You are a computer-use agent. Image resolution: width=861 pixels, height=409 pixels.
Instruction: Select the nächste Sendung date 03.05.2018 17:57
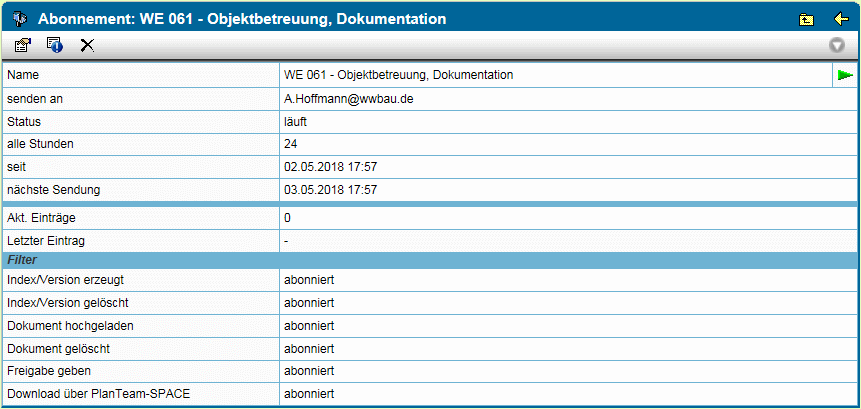(331, 190)
